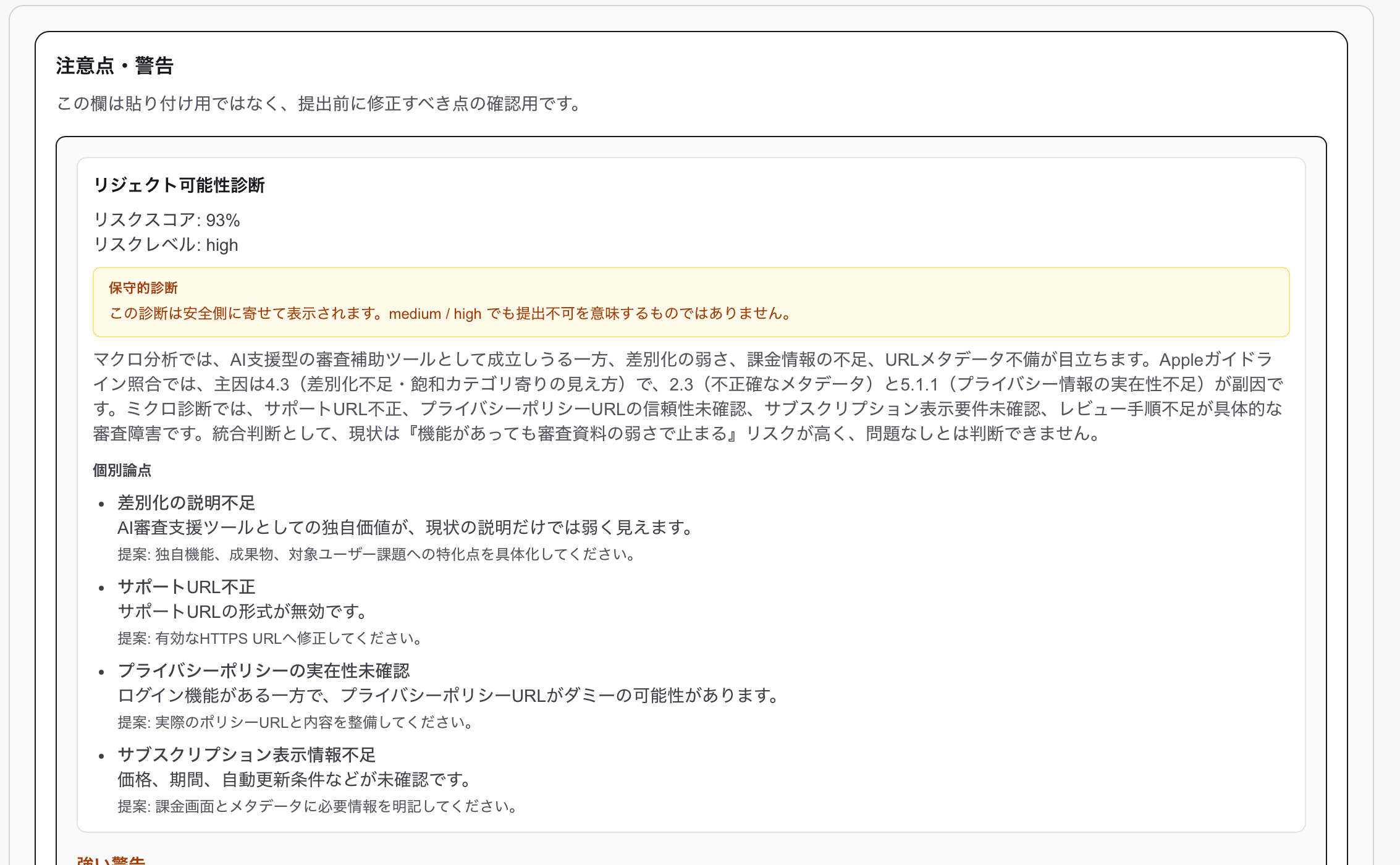Select the 実際のポリシーURLと内容を整備 suggestion
This screenshot has width=1400, height=865.
coord(293,722)
